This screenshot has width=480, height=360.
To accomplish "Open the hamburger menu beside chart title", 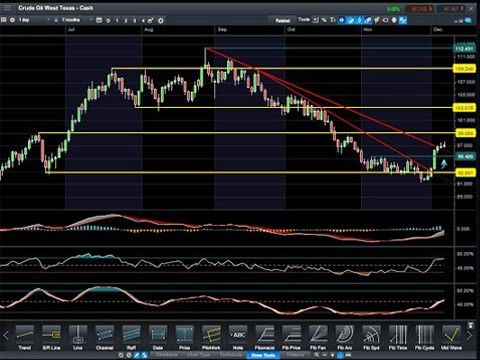I will [7, 7].
